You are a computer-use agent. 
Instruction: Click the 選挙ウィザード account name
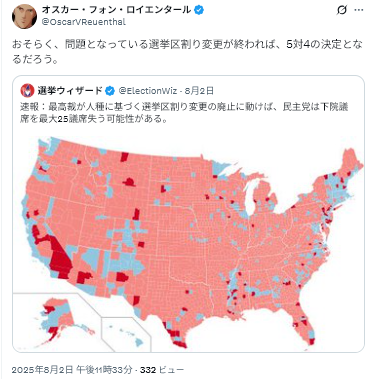pyautogui.click(x=70, y=91)
